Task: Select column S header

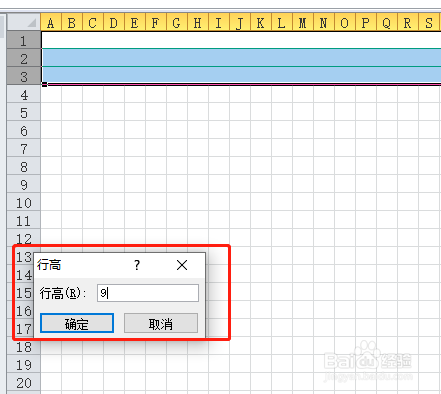Action: coord(430,23)
